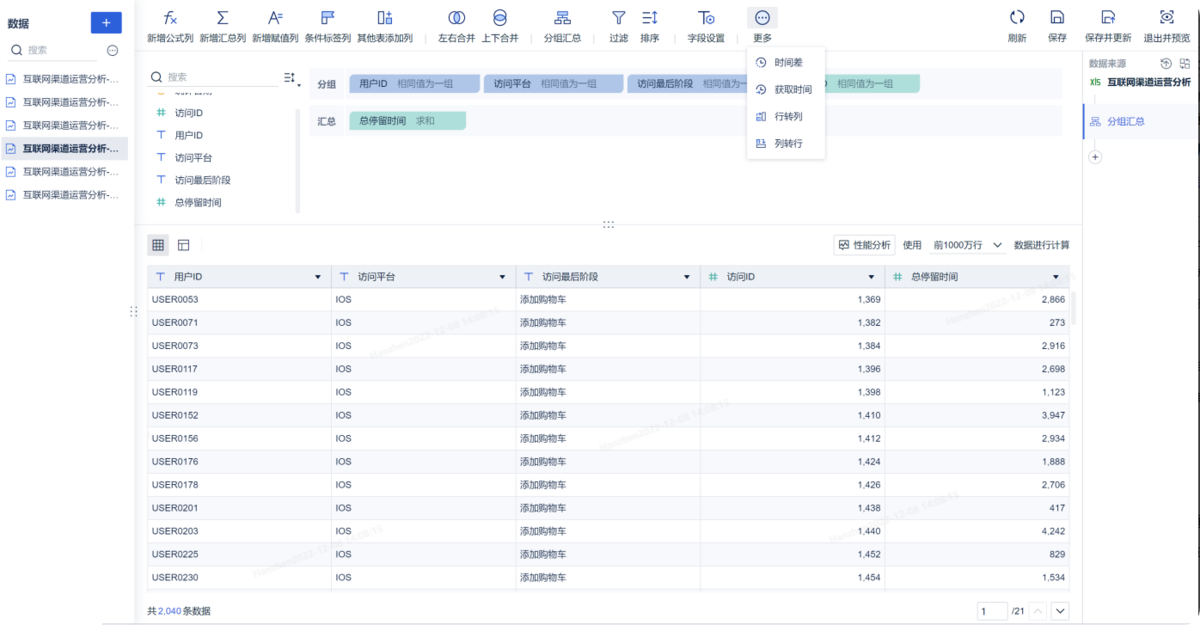Open the 访问平台 column header dropdown
This screenshot has height=625, width=1200.
(x=503, y=277)
